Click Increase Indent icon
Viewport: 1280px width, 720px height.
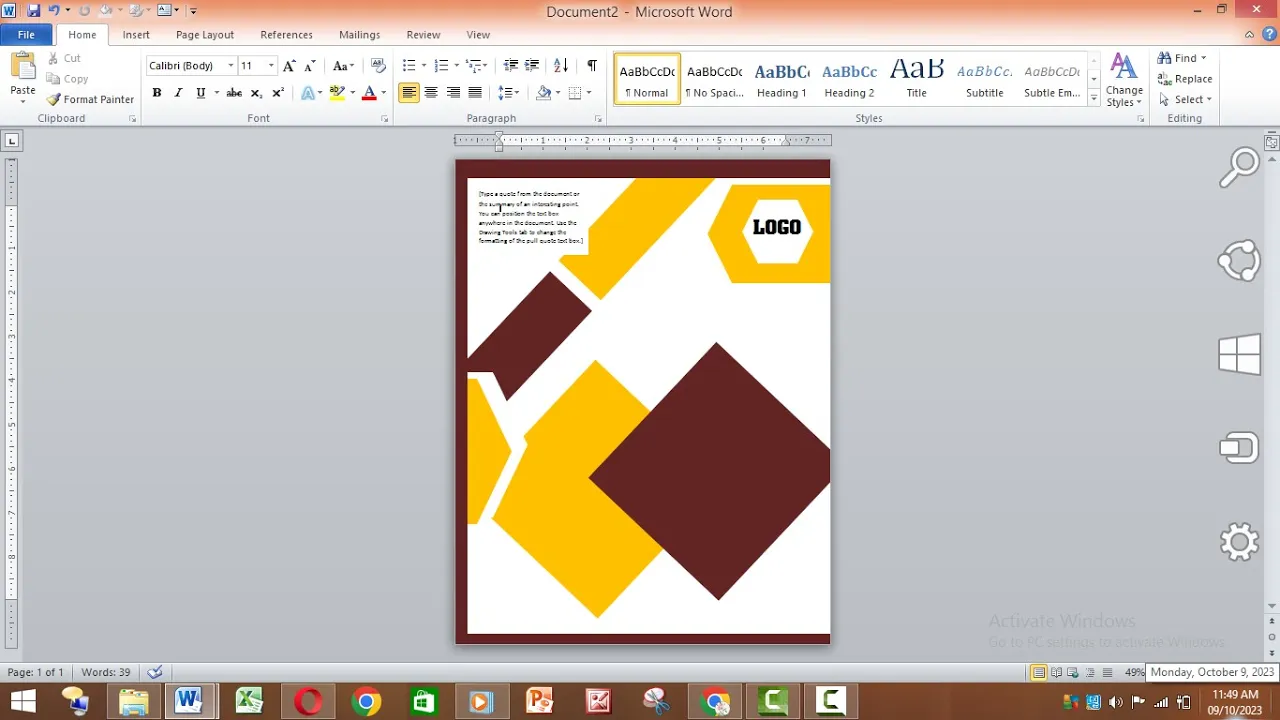(x=532, y=66)
